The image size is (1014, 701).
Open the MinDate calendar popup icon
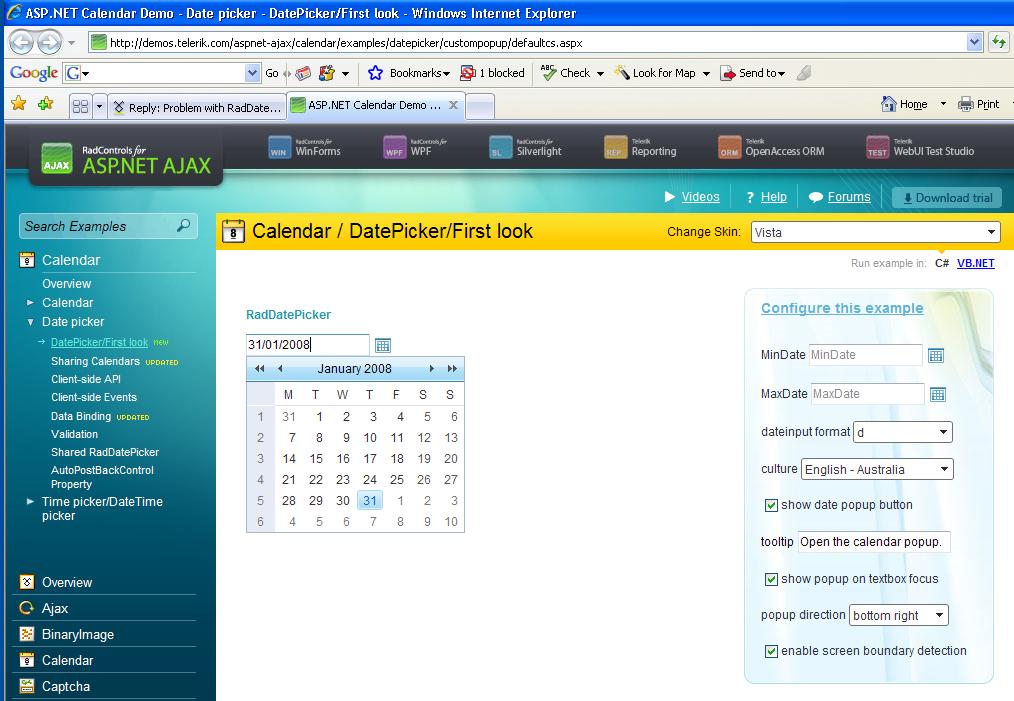click(x=936, y=355)
